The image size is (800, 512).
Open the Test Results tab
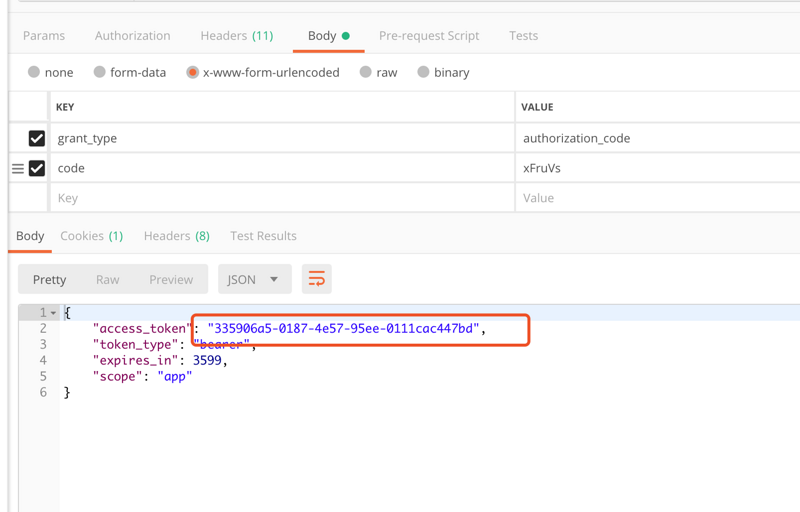[263, 236]
